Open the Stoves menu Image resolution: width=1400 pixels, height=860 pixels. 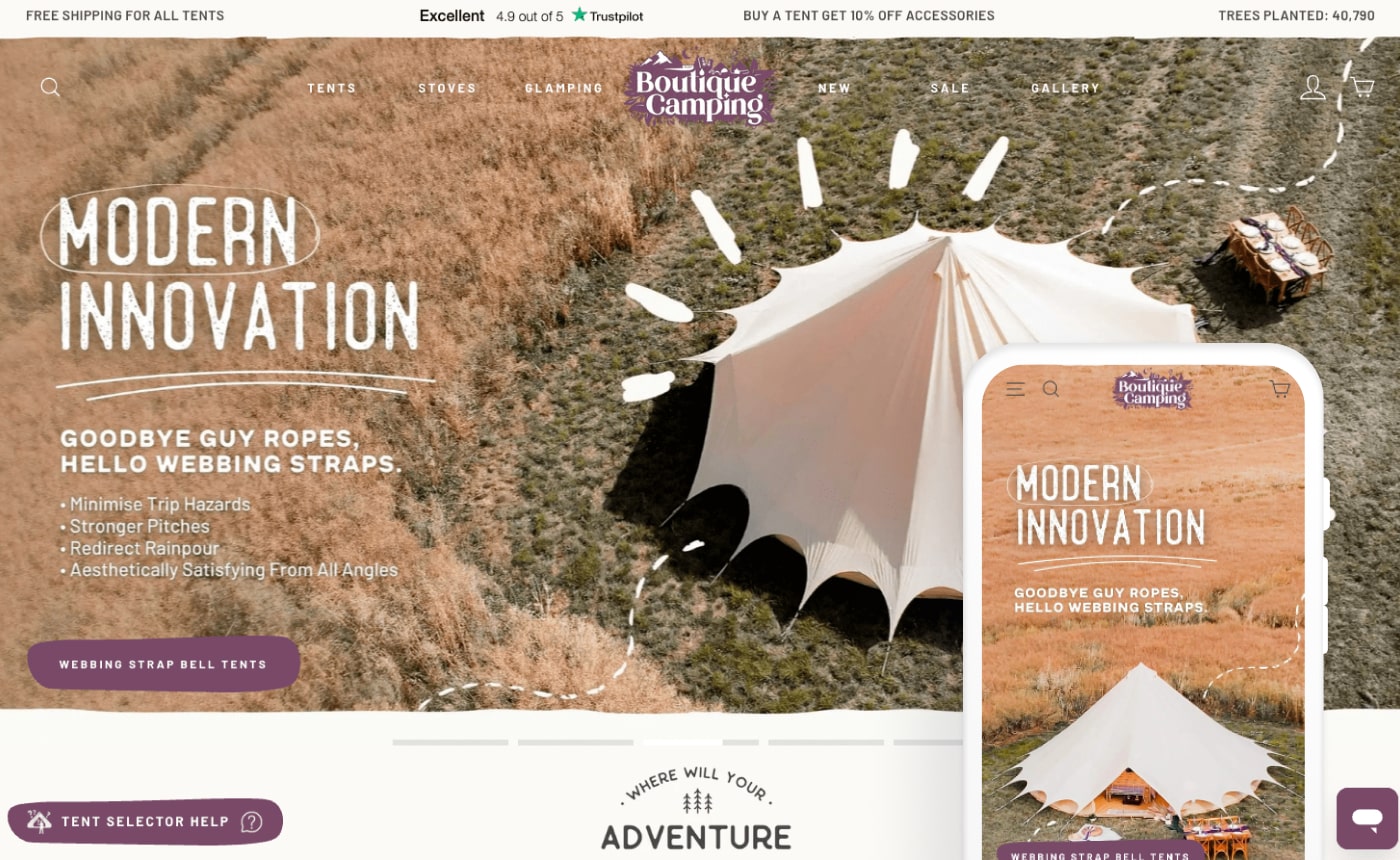[x=447, y=88]
